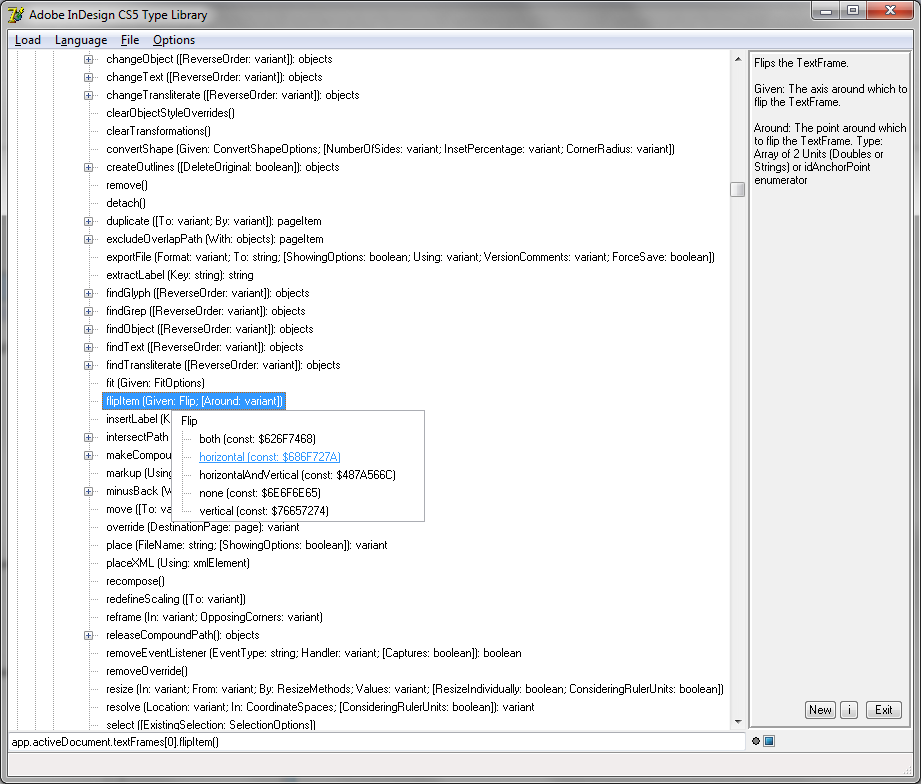This screenshot has height=784, width=921.
Task: Click the 'i' info button
Action: click(849, 710)
